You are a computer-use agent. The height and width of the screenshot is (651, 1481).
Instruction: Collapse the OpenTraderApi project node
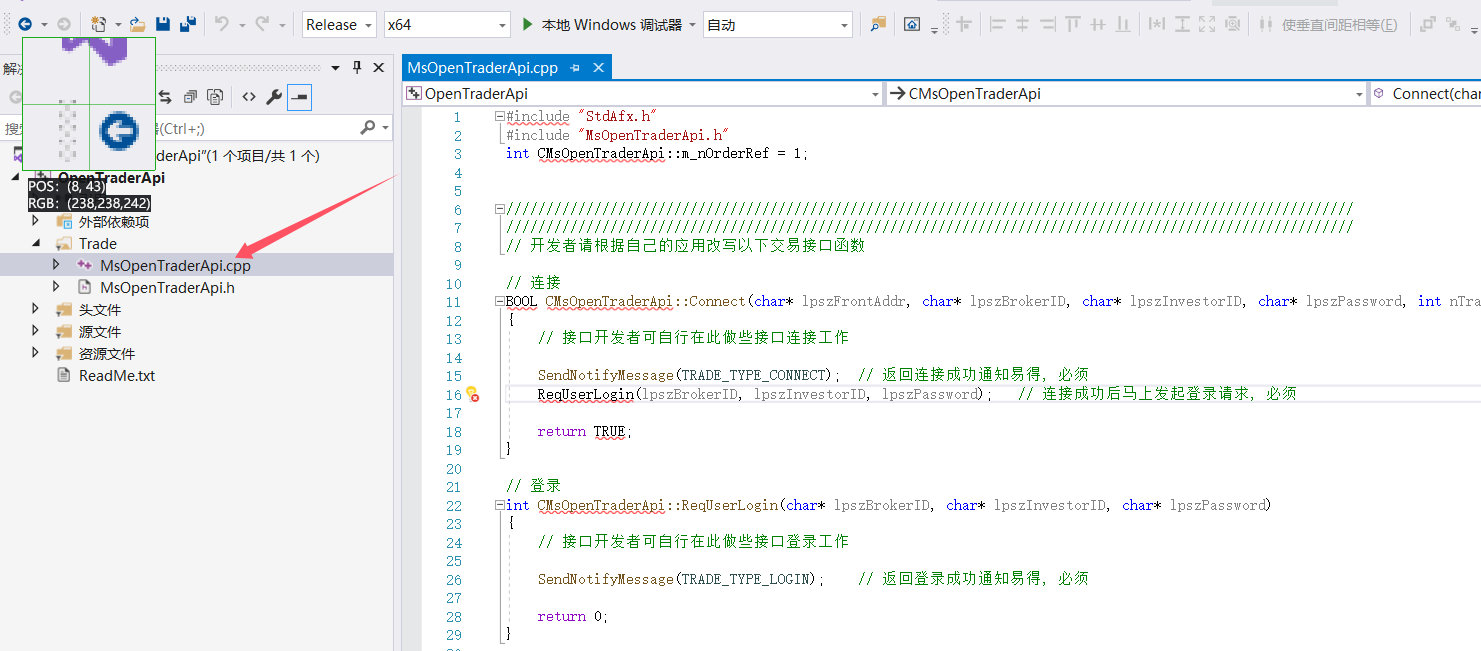point(15,178)
